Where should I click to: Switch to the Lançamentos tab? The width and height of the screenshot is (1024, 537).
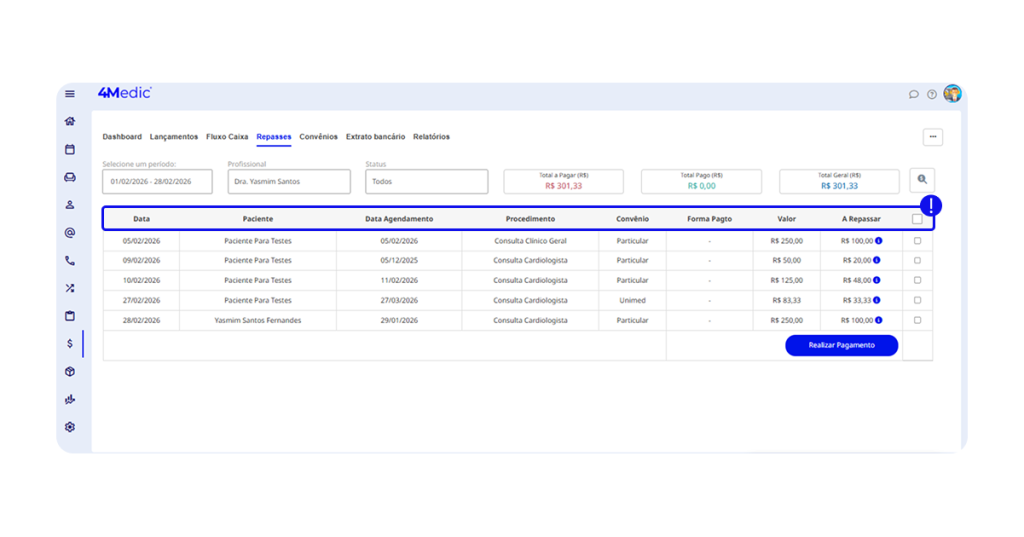click(174, 137)
